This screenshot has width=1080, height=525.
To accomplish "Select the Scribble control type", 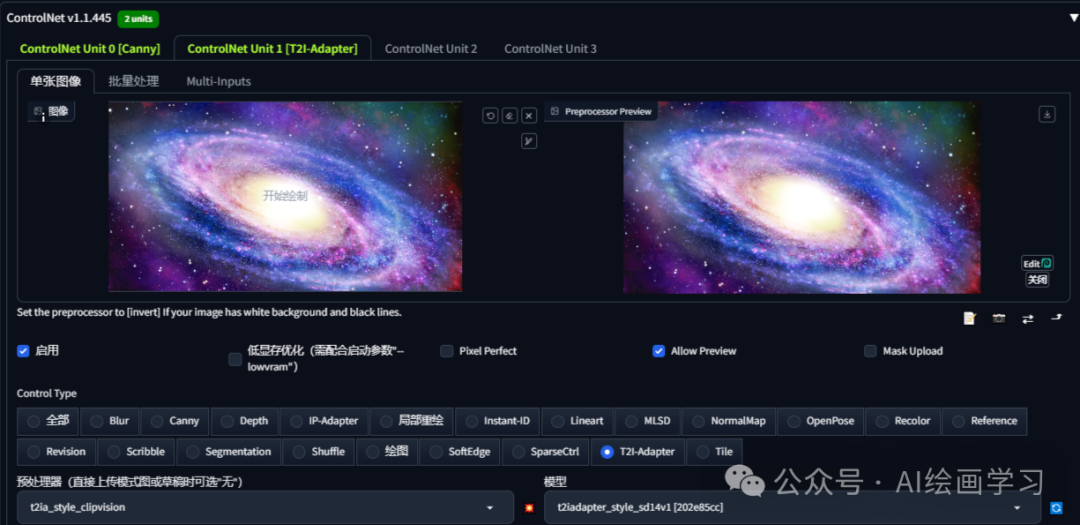I will pyautogui.click(x=136, y=452).
